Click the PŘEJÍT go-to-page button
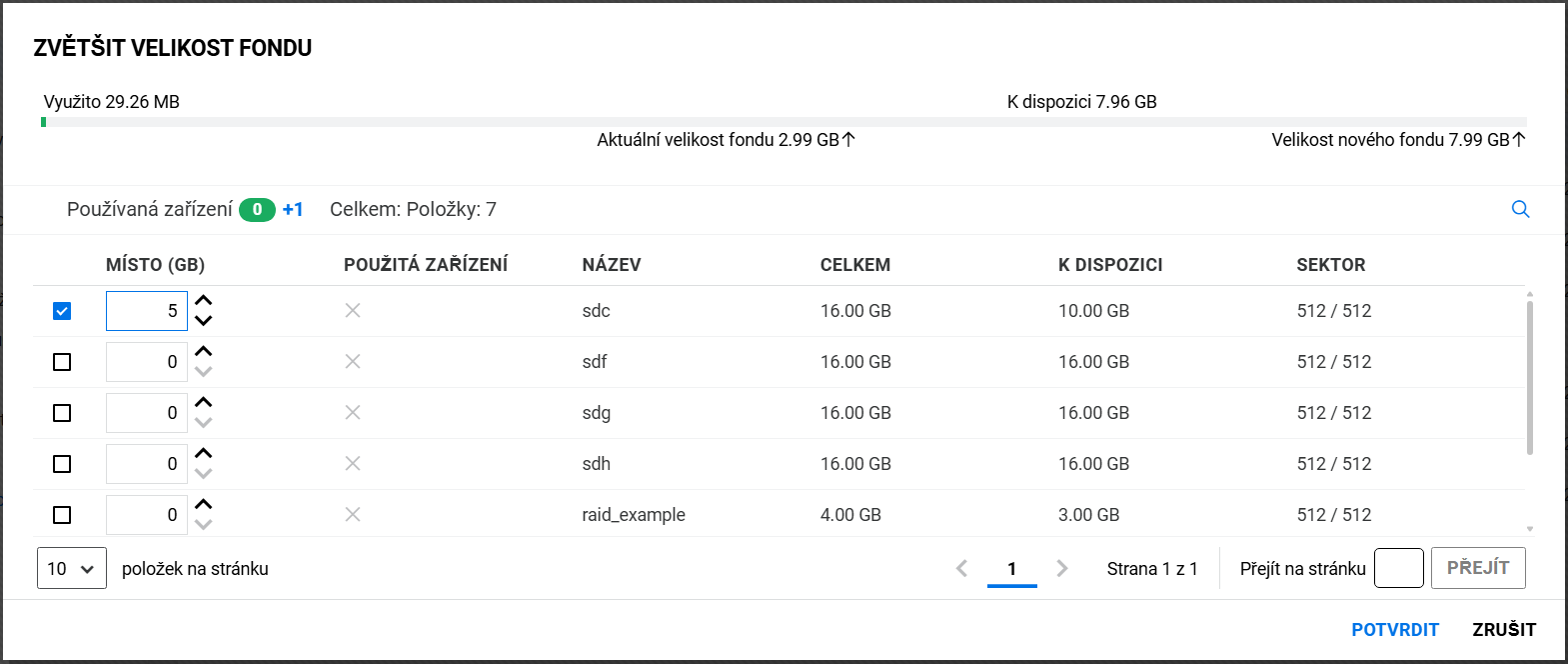 point(1478,568)
